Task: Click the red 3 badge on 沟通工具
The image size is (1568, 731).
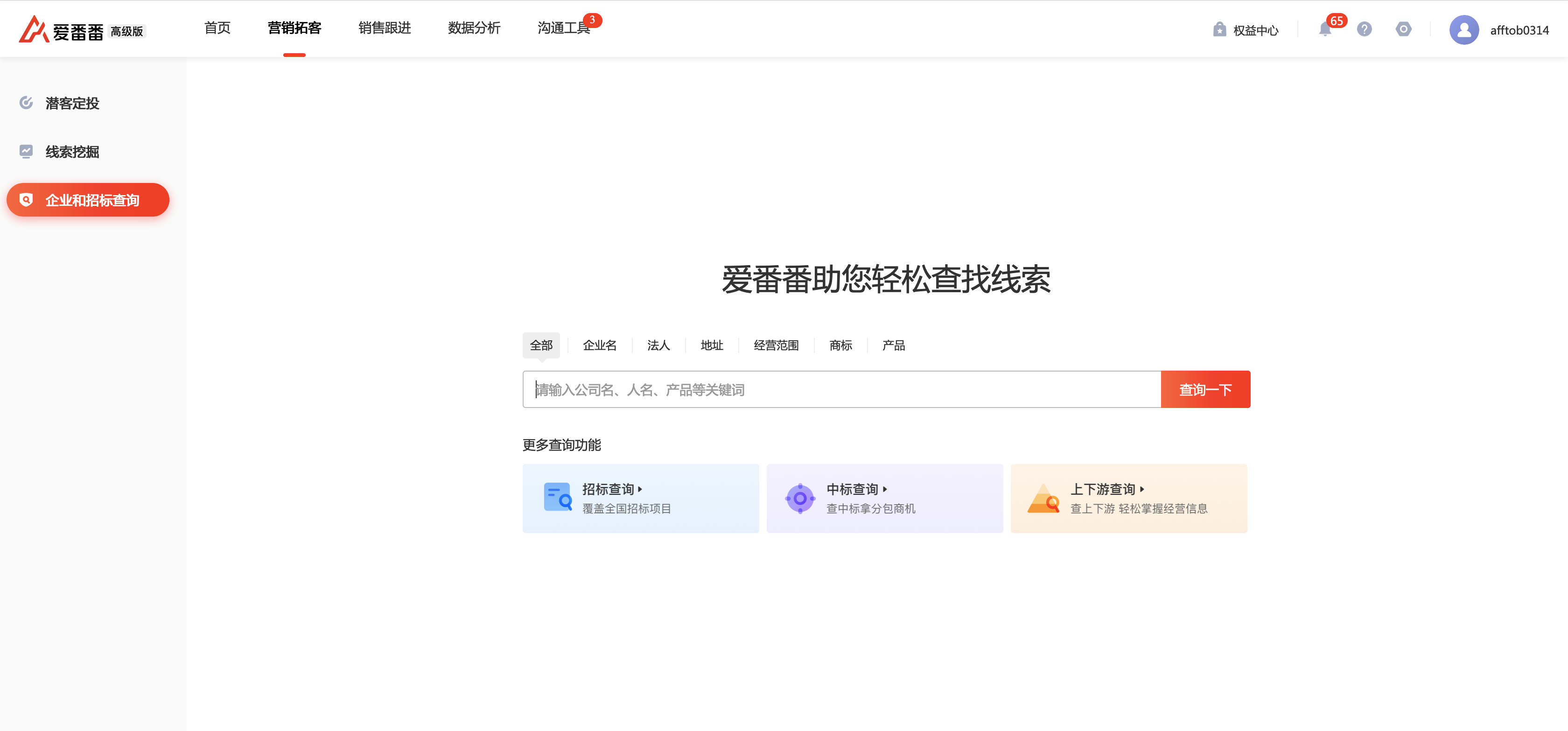Action: (x=592, y=20)
